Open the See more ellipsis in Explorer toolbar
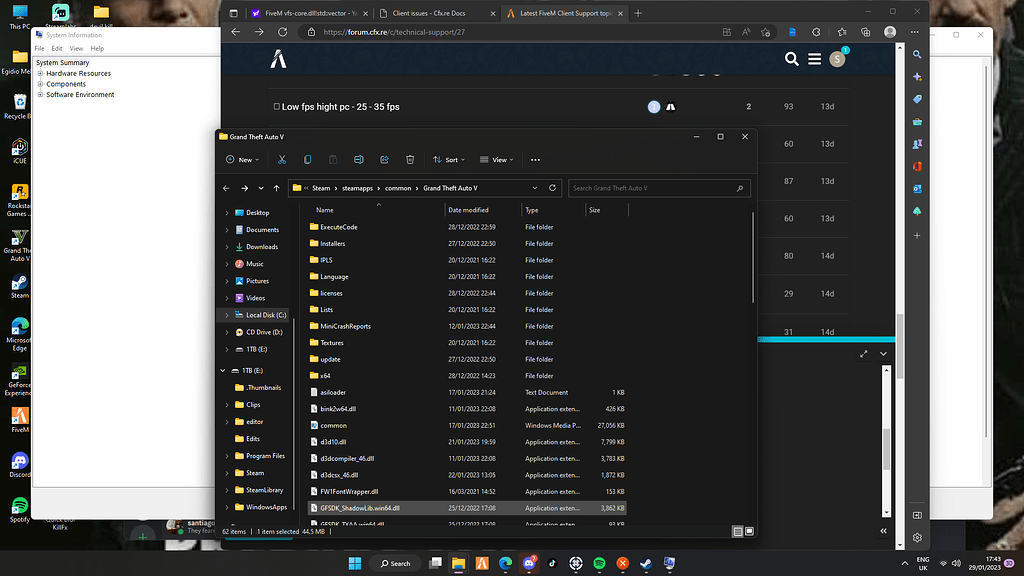This screenshot has width=1024, height=576. coord(536,159)
